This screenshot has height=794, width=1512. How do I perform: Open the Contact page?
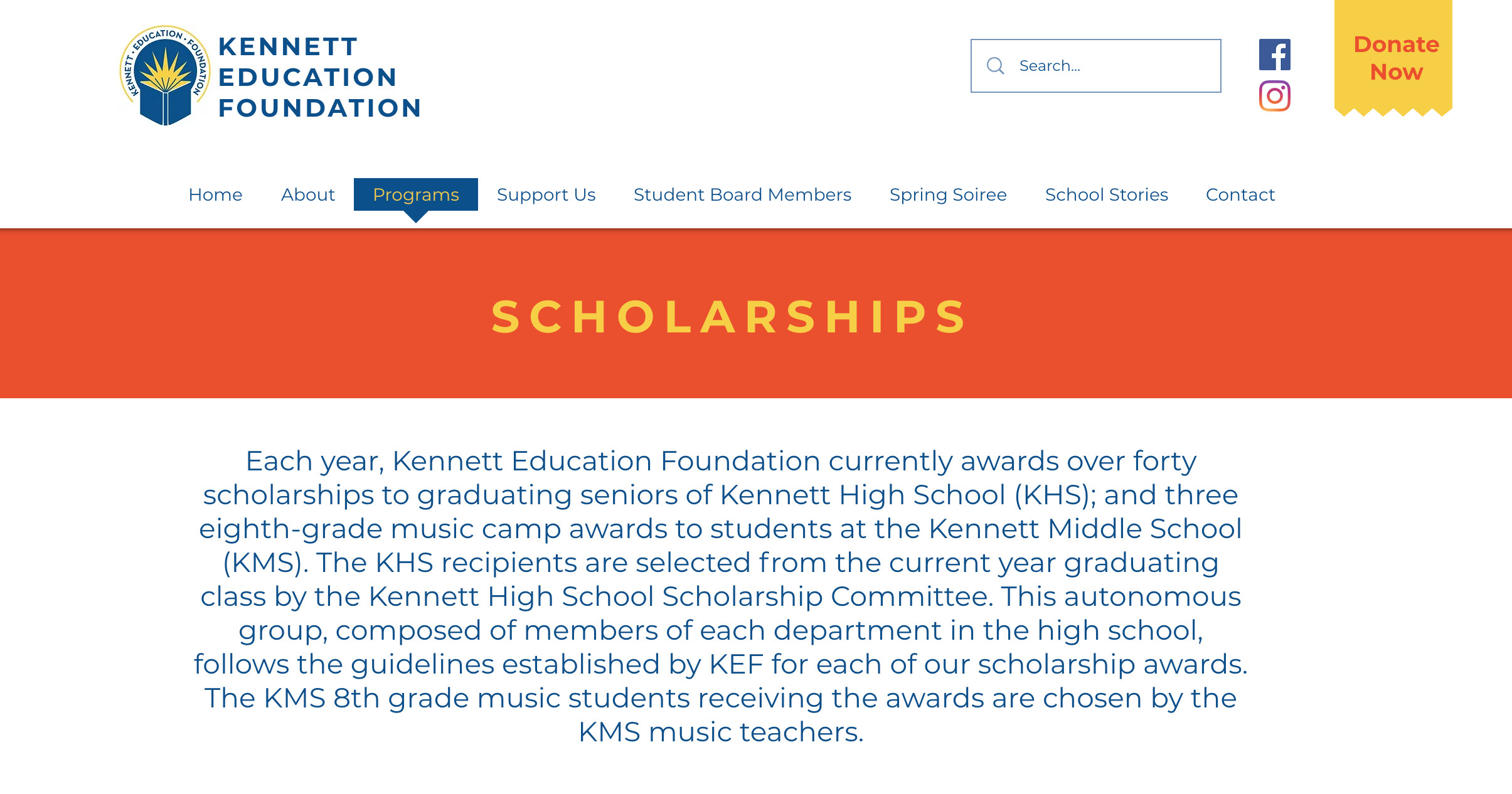pos(1240,194)
